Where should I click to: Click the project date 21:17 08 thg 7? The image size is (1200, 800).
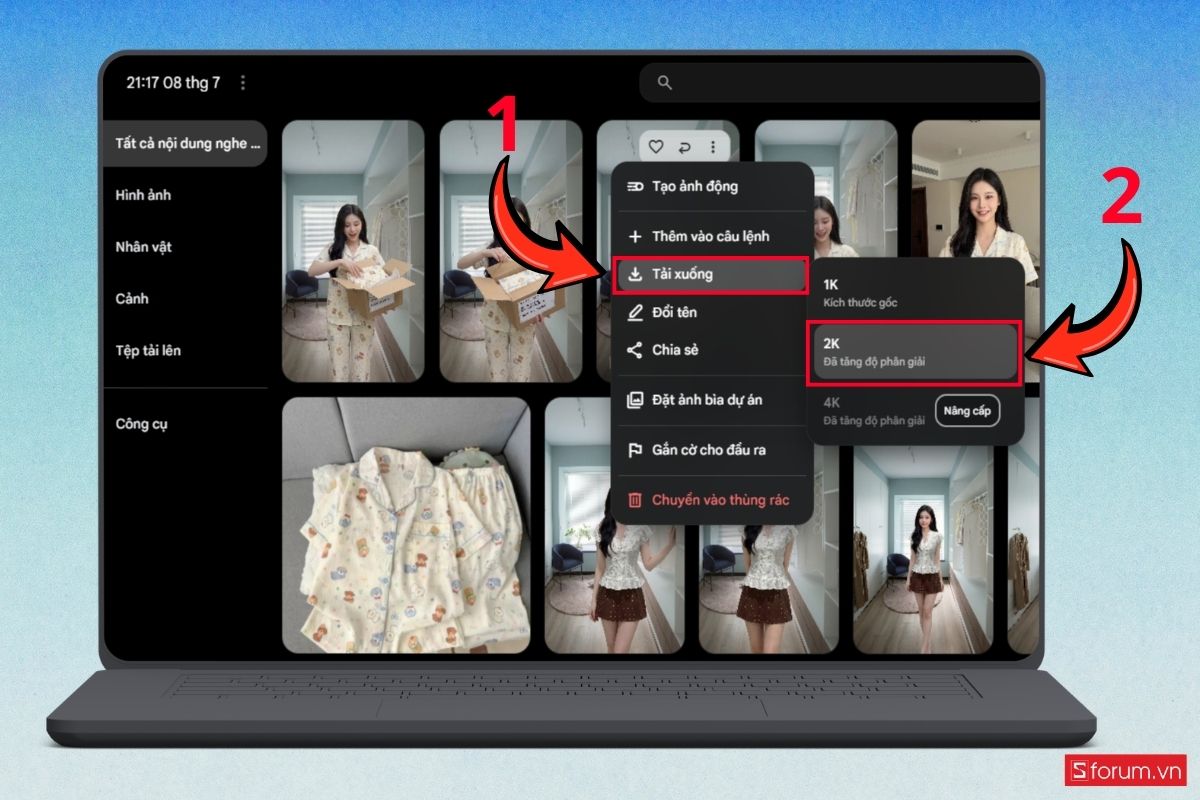pyautogui.click(x=173, y=83)
